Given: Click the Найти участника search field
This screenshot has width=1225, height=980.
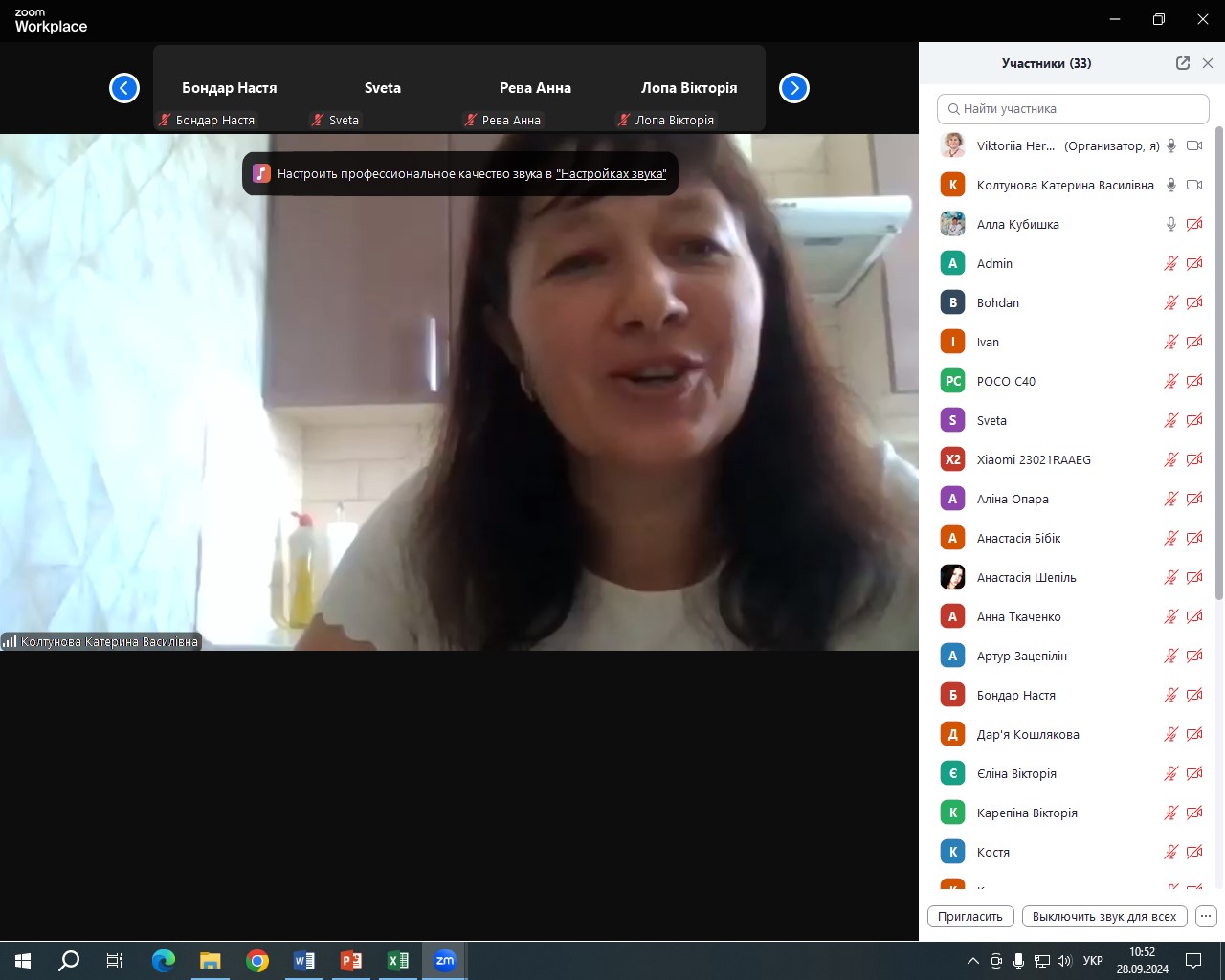Looking at the screenshot, I should click(x=1073, y=109).
